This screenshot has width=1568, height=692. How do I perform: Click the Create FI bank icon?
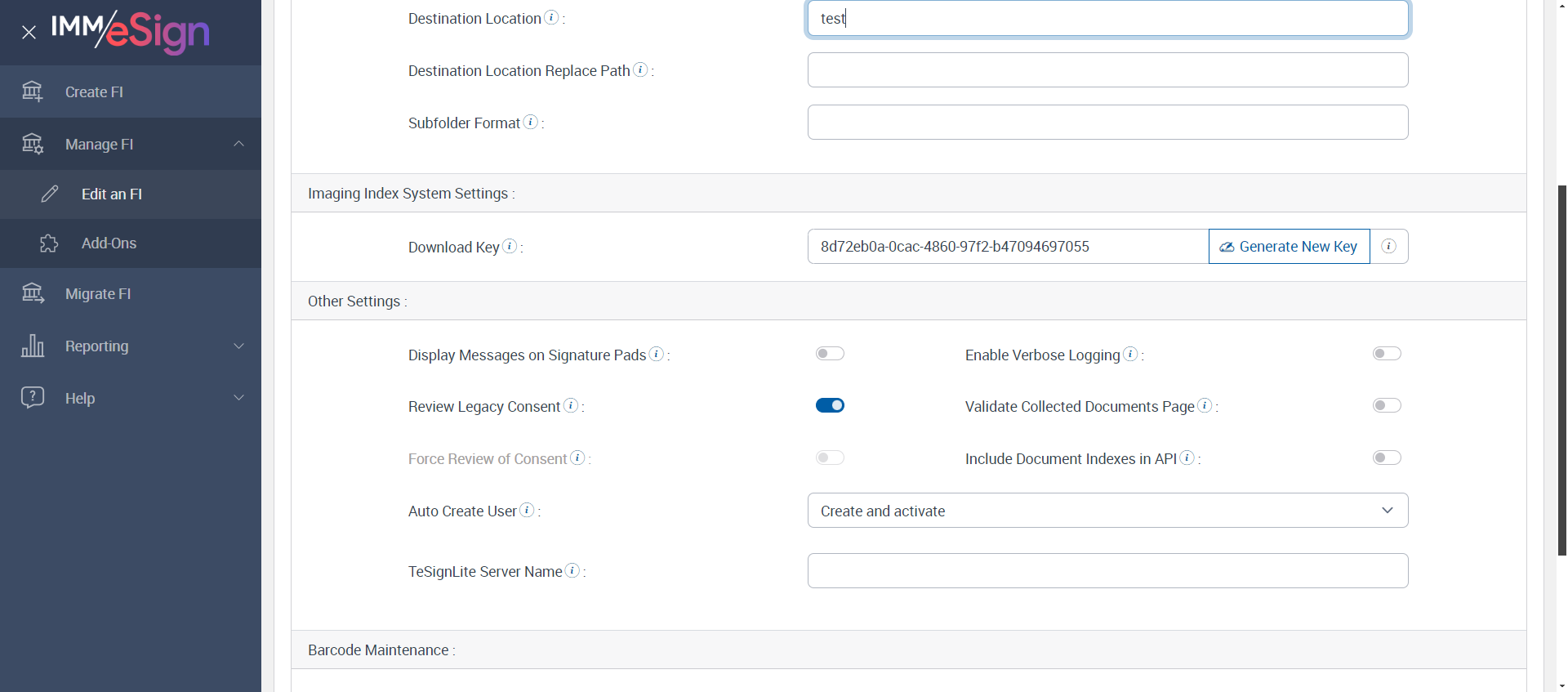[x=33, y=92]
